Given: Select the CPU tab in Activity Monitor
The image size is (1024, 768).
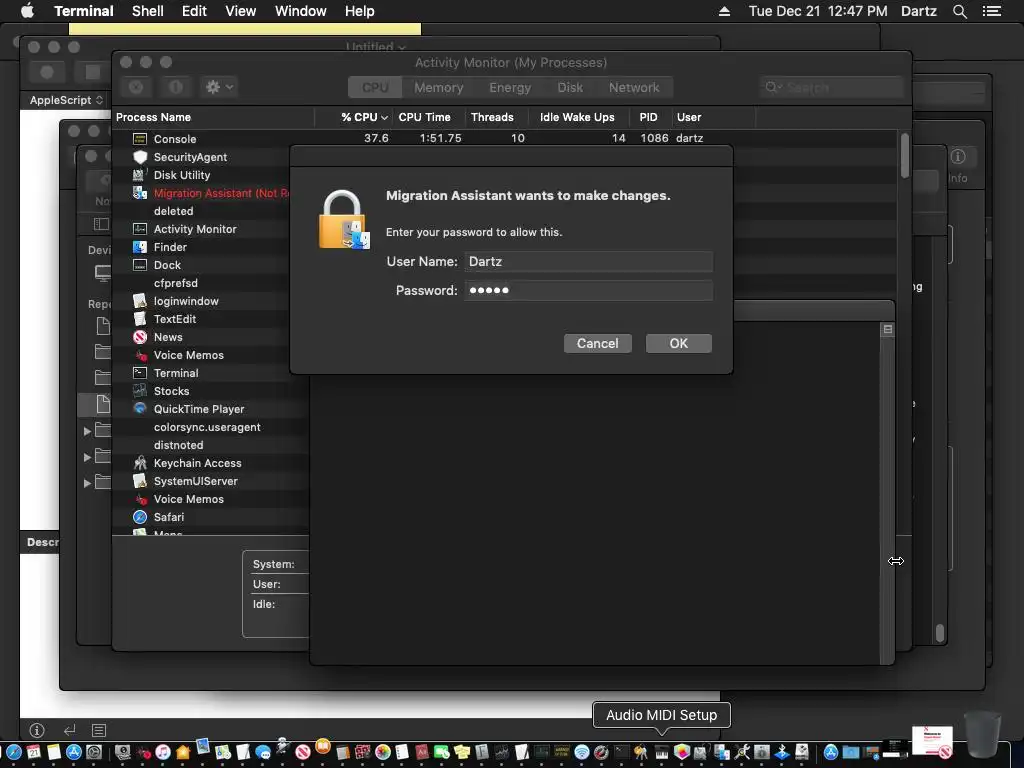Looking at the screenshot, I should point(375,88).
